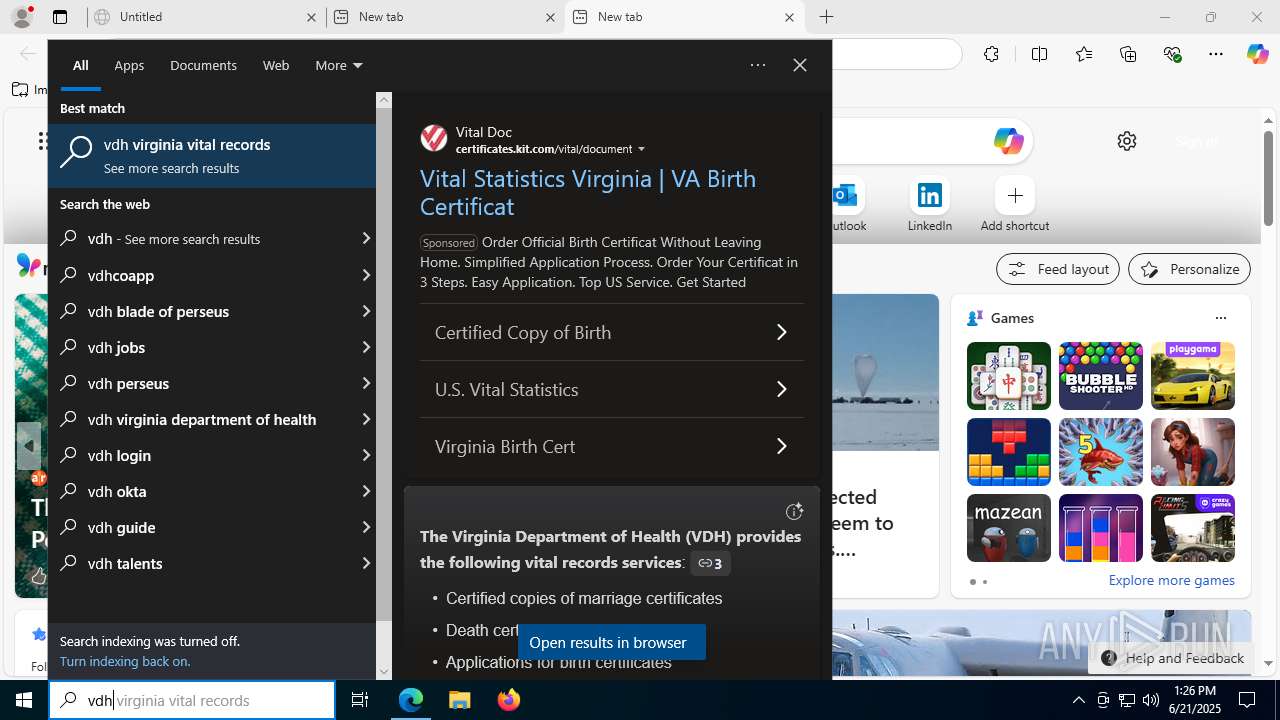
Task: Open File Explorer from the taskbar
Action: point(459,700)
